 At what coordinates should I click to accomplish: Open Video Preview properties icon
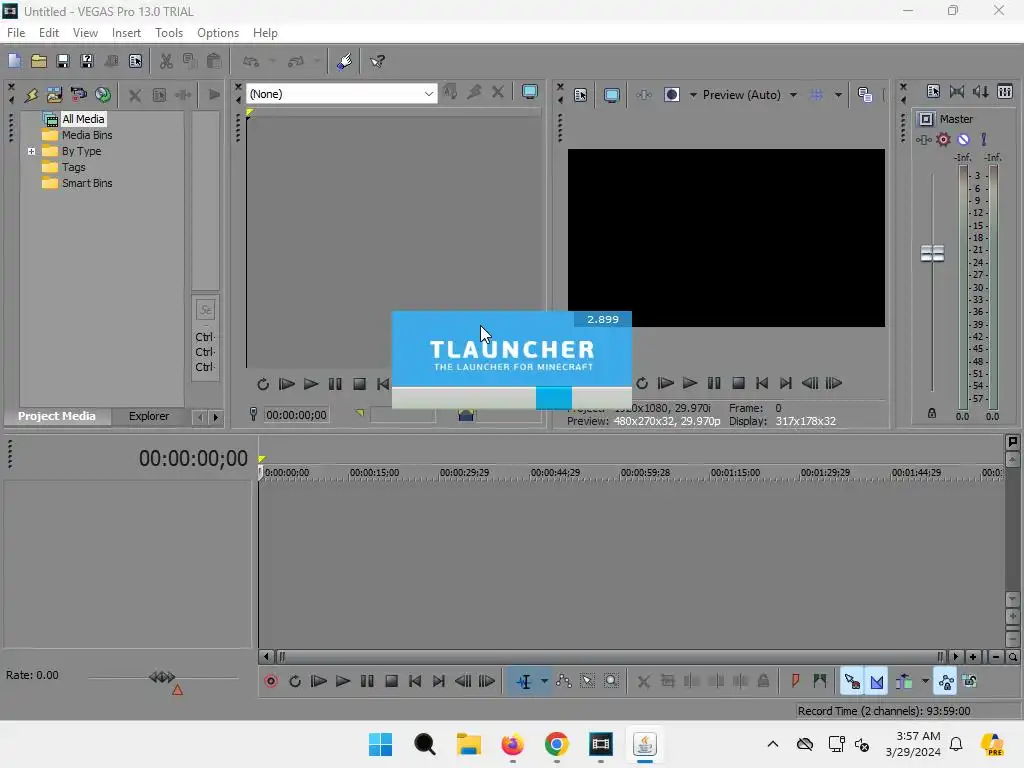[x=581, y=95]
